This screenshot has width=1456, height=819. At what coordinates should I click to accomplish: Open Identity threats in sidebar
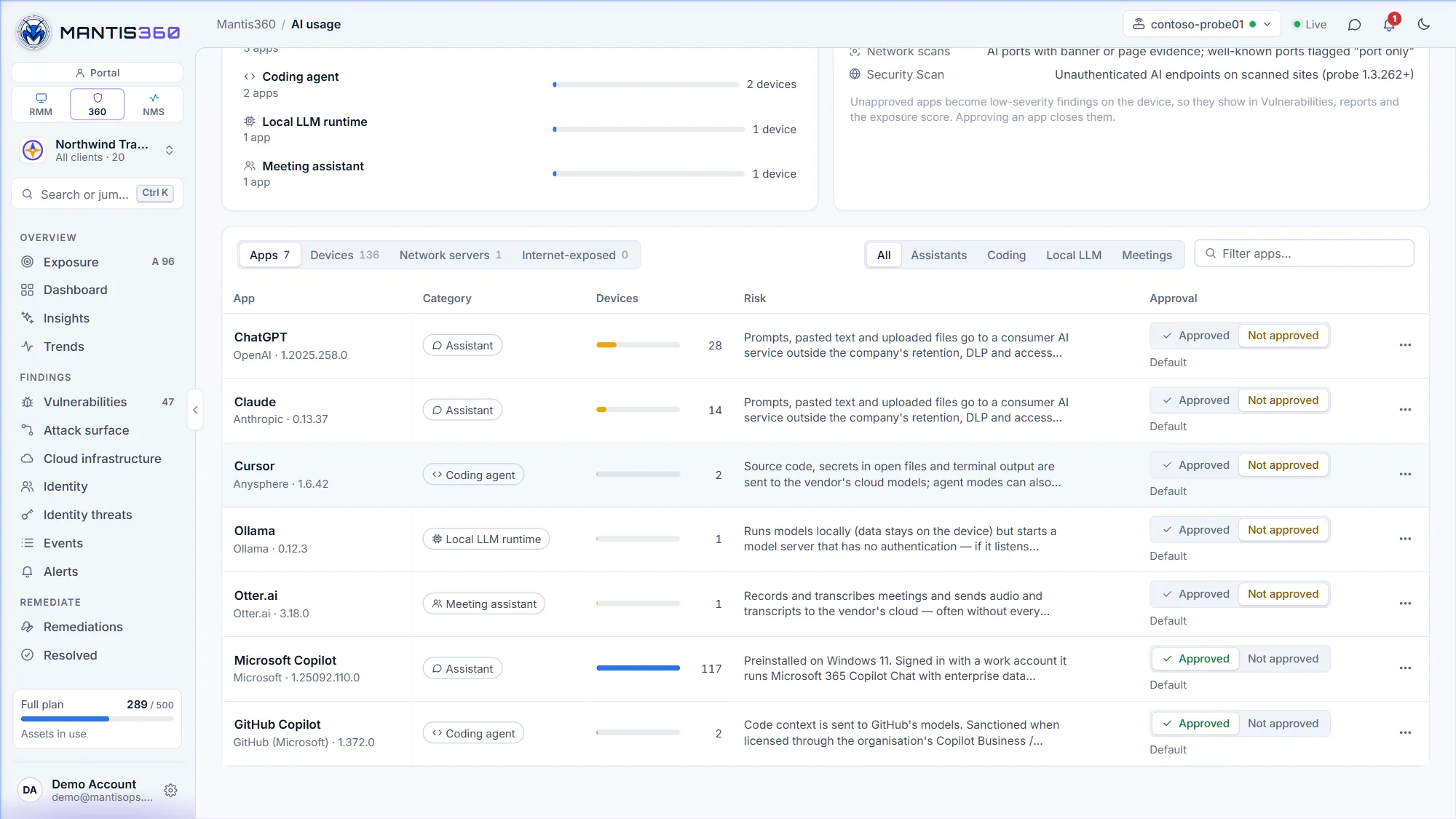[98, 515]
